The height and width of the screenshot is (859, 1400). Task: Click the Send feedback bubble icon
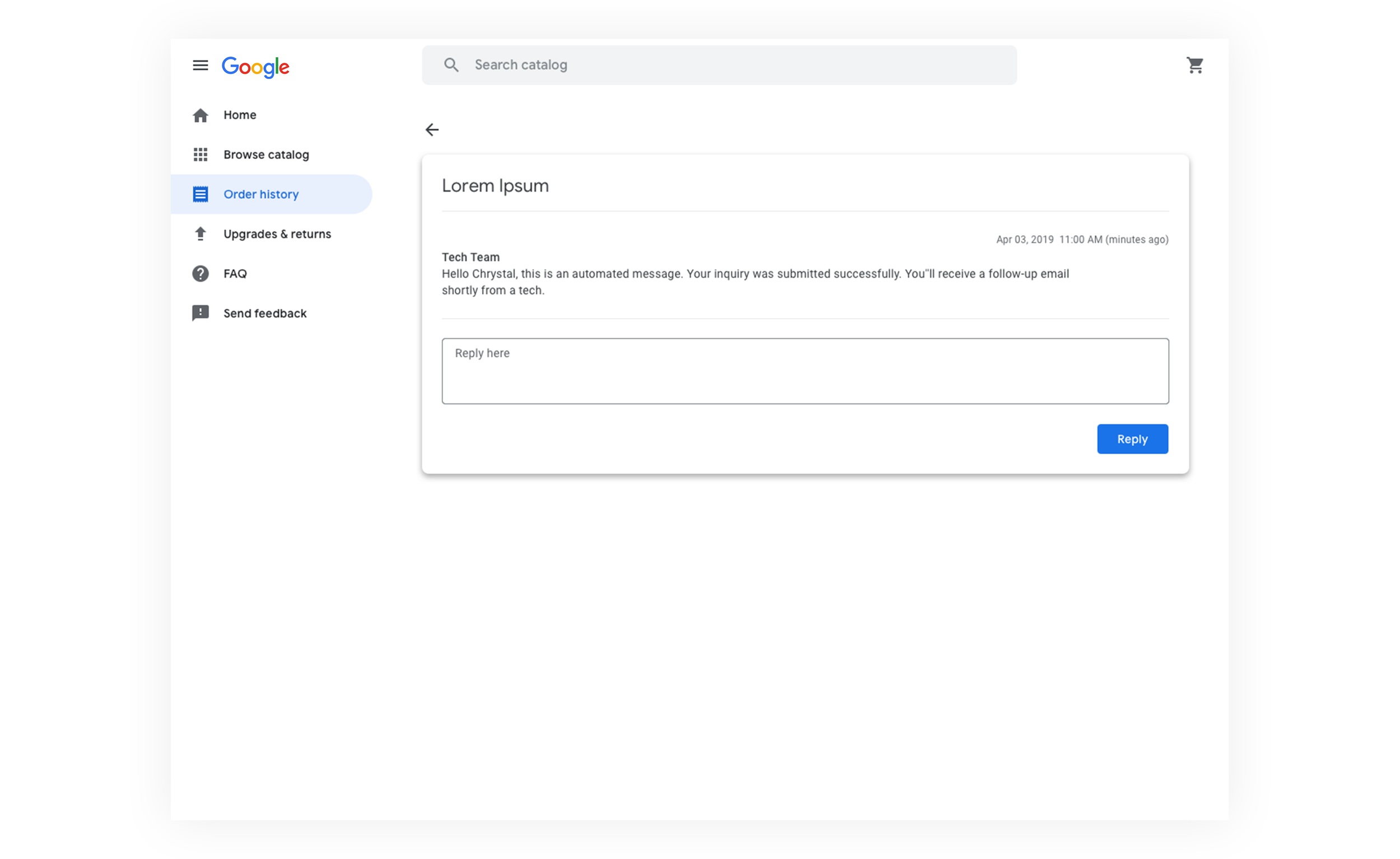200,314
